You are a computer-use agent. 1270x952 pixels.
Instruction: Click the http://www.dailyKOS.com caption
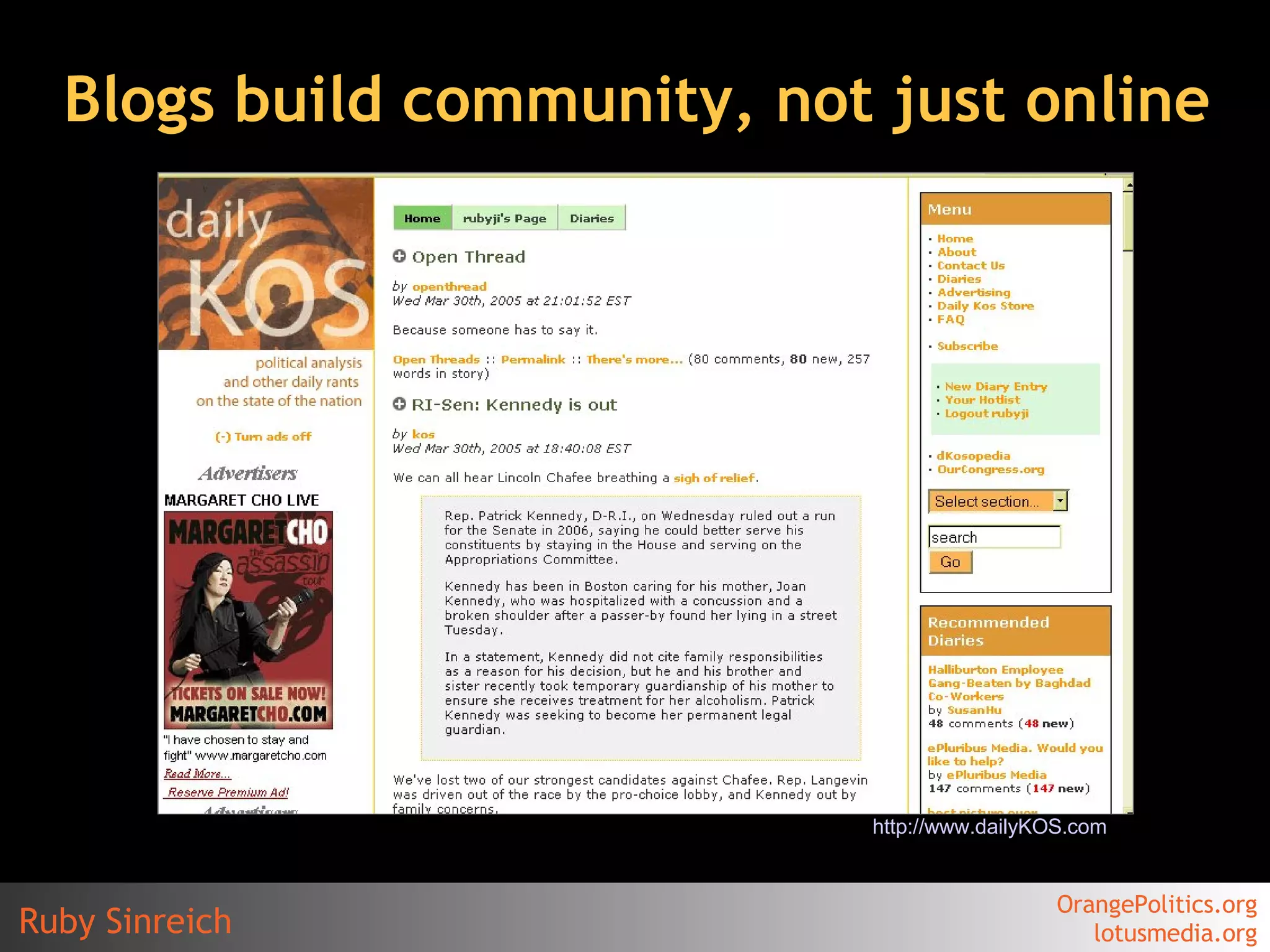tap(989, 827)
